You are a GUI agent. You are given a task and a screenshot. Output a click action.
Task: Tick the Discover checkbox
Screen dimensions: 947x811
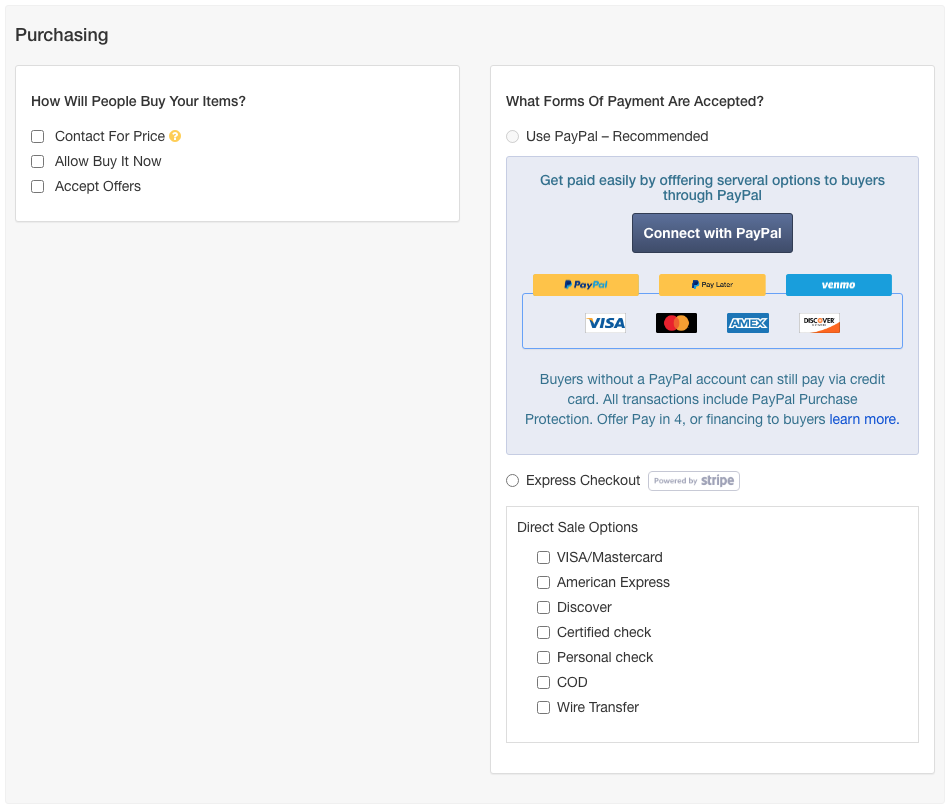point(544,607)
